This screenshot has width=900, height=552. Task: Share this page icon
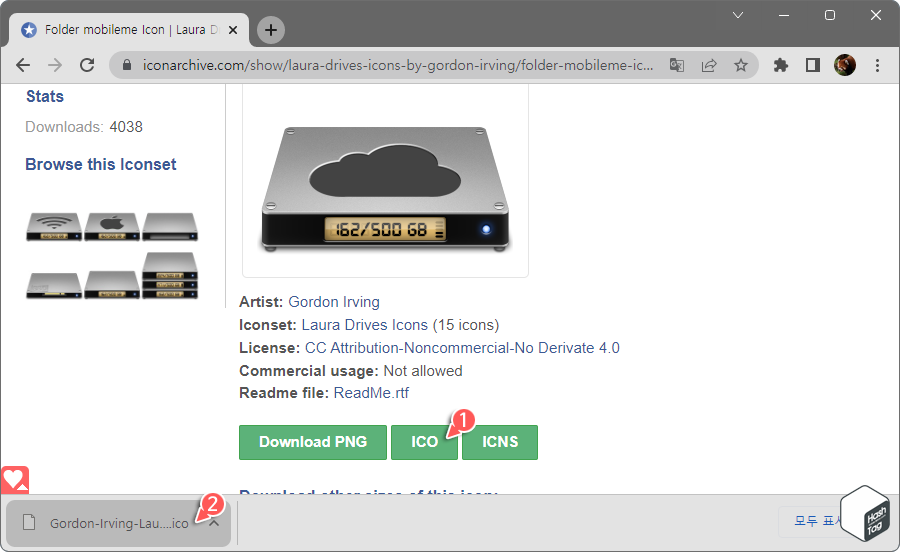tap(709, 65)
